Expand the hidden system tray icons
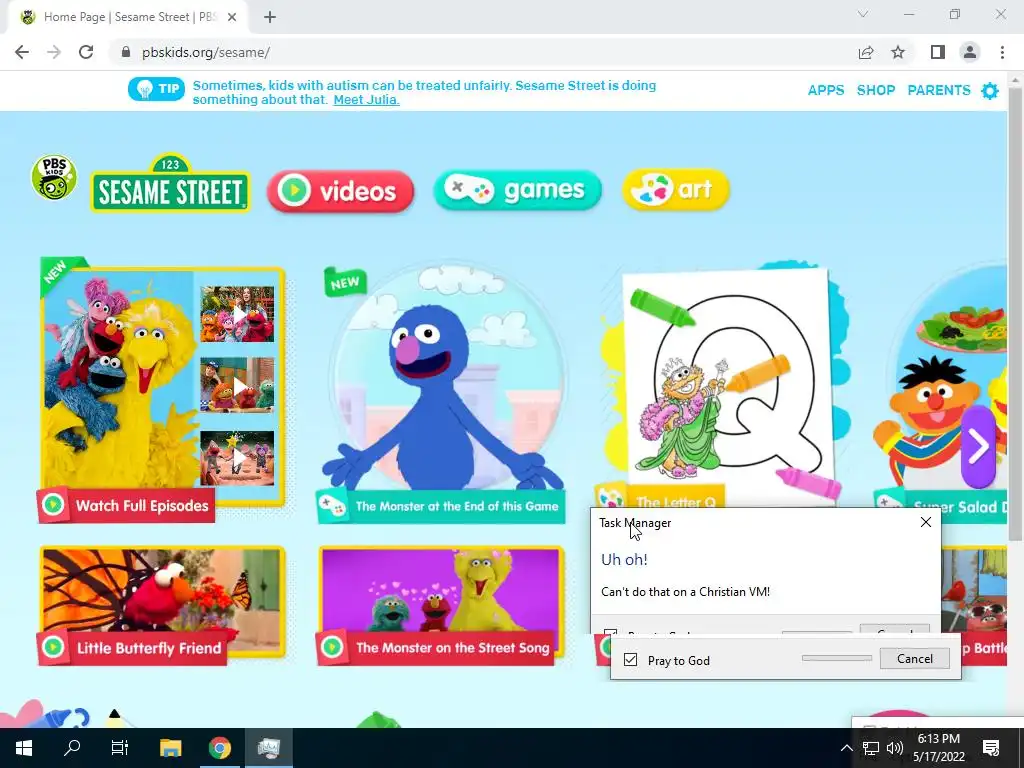The width and height of the screenshot is (1024, 768). [846, 748]
